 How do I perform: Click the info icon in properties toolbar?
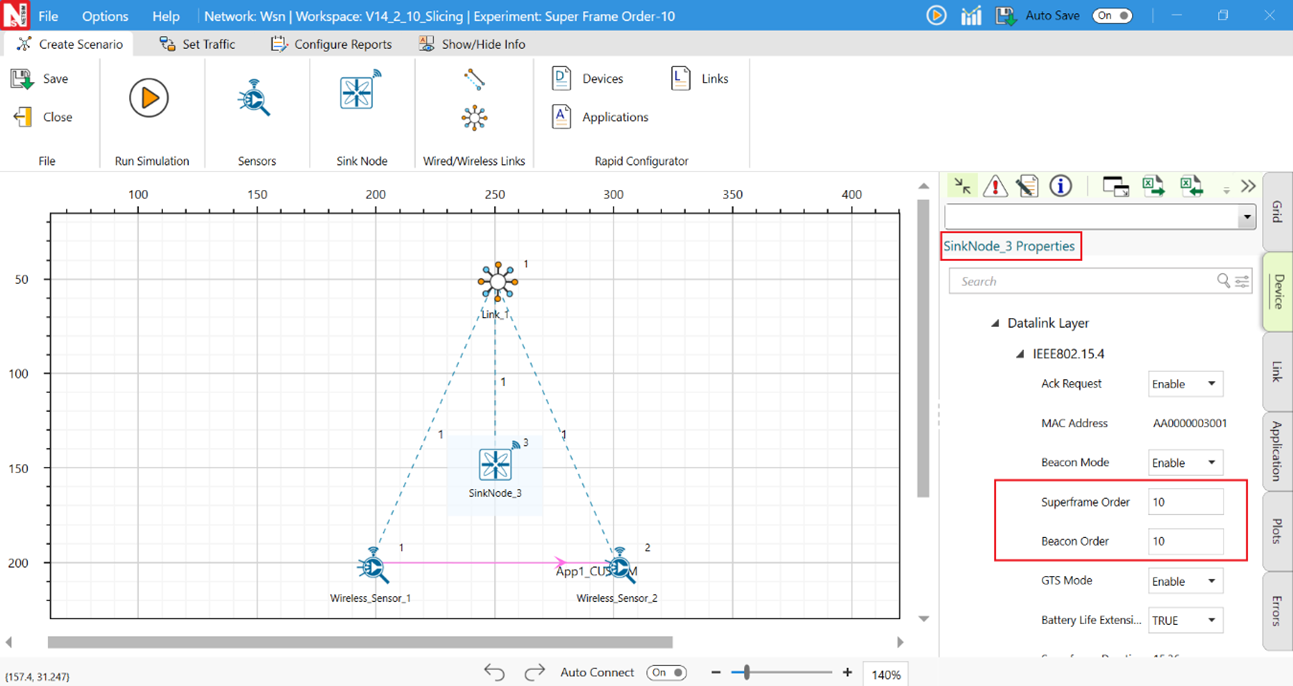pyautogui.click(x=1060, y=186)
